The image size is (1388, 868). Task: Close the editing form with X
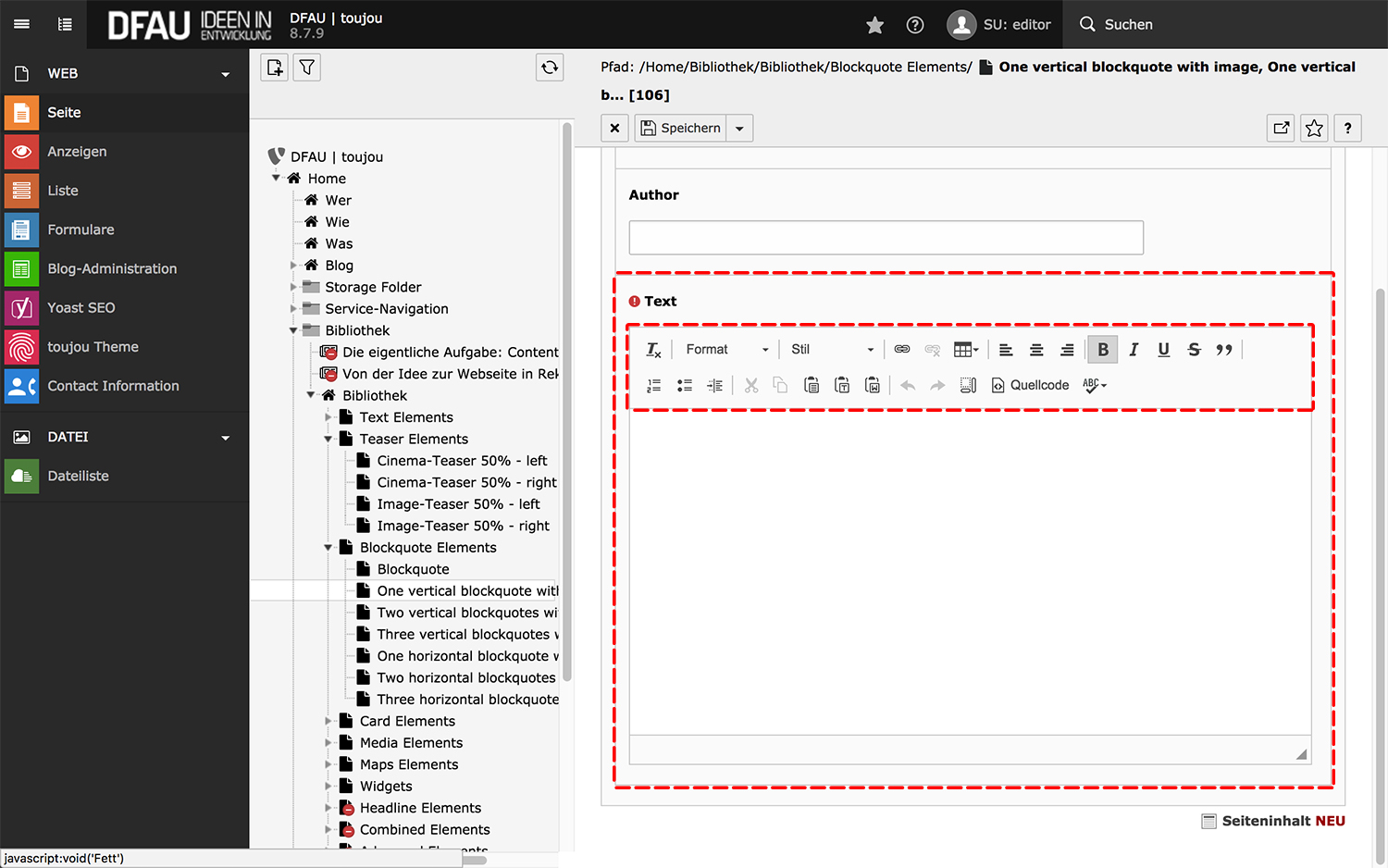[x=614, y=129]
